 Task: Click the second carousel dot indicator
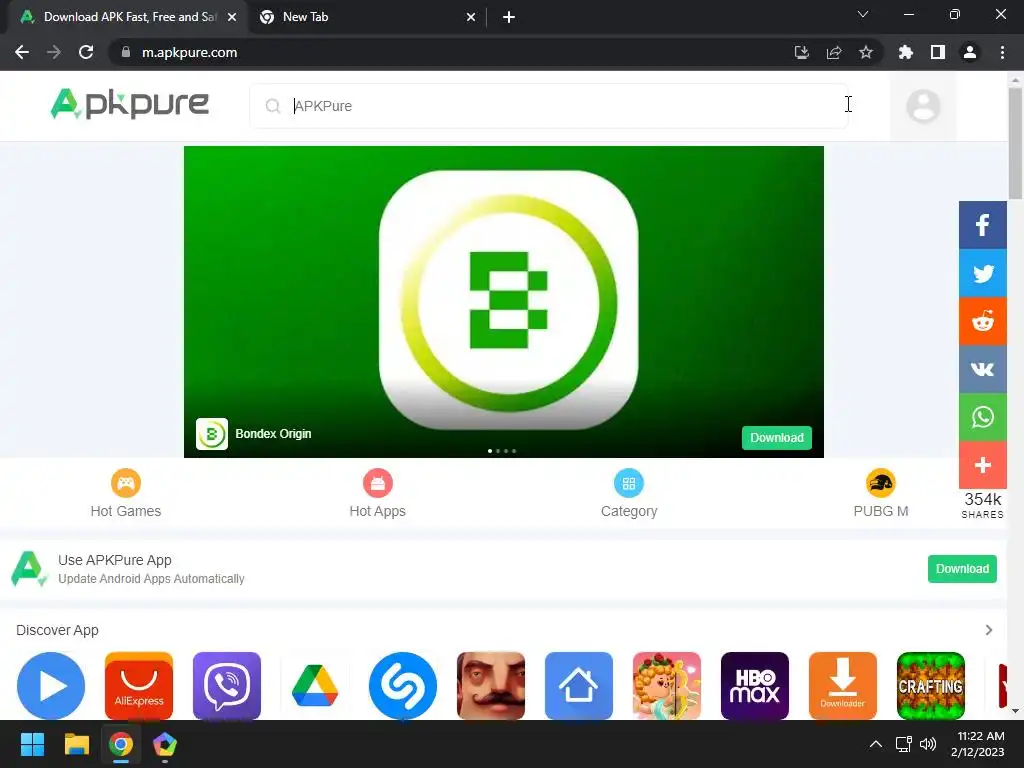pos(498,451)
